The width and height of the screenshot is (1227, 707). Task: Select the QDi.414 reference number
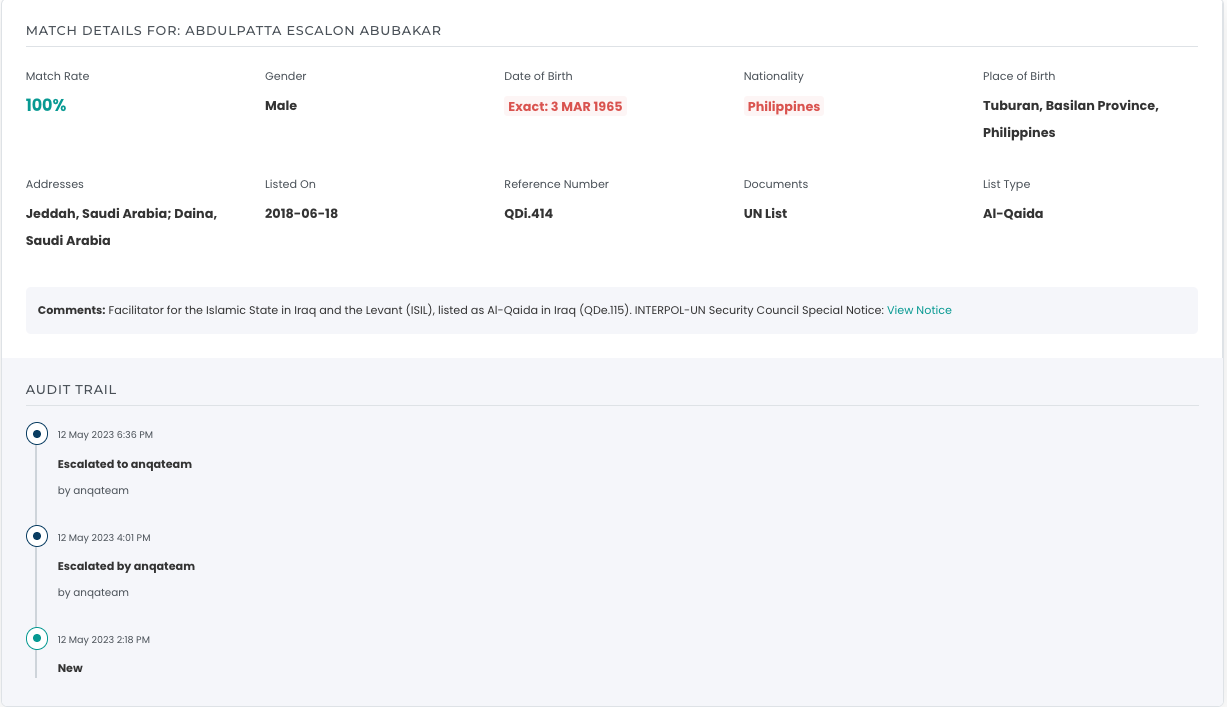click(x=528, y=214)
